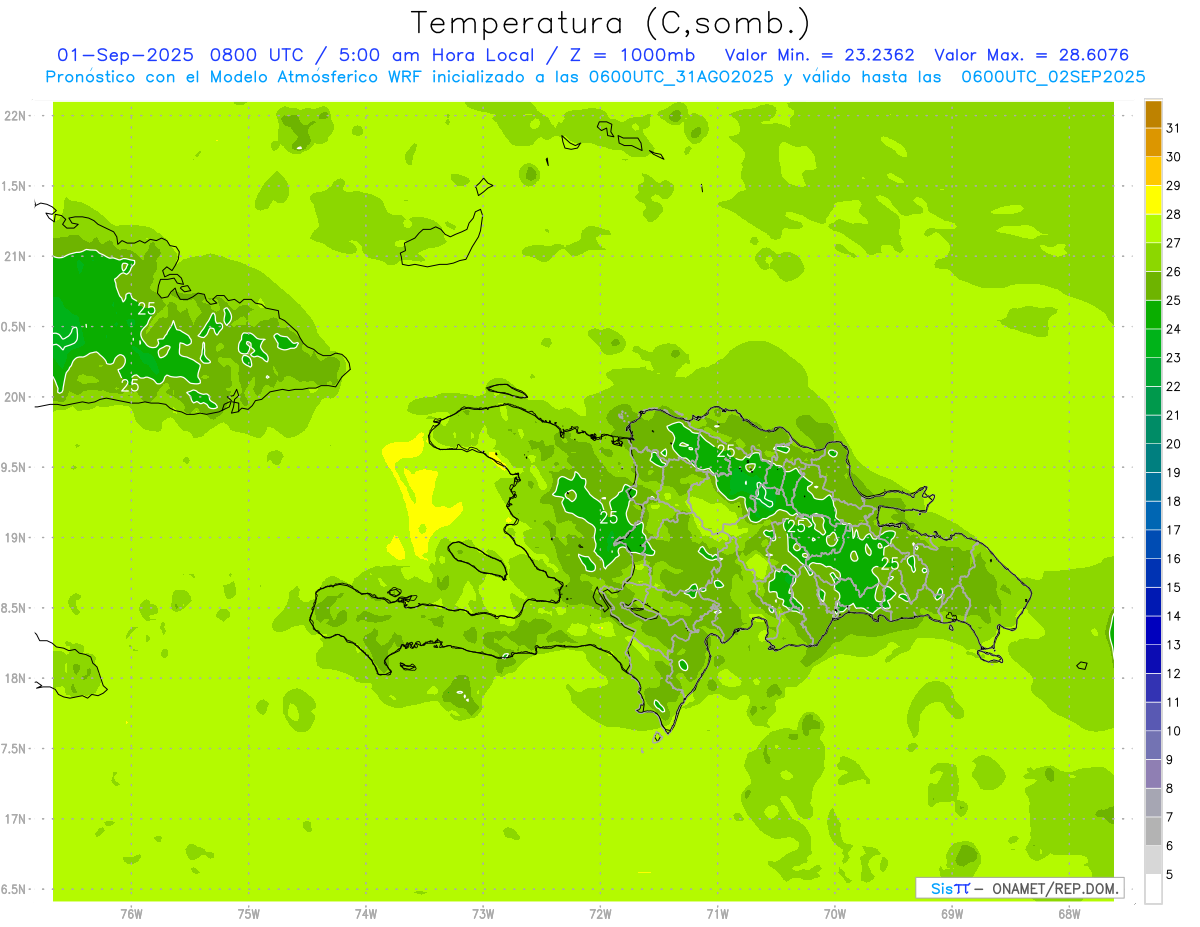
Task: Click latitude axis label "18N"
Action: coord(16,678)
